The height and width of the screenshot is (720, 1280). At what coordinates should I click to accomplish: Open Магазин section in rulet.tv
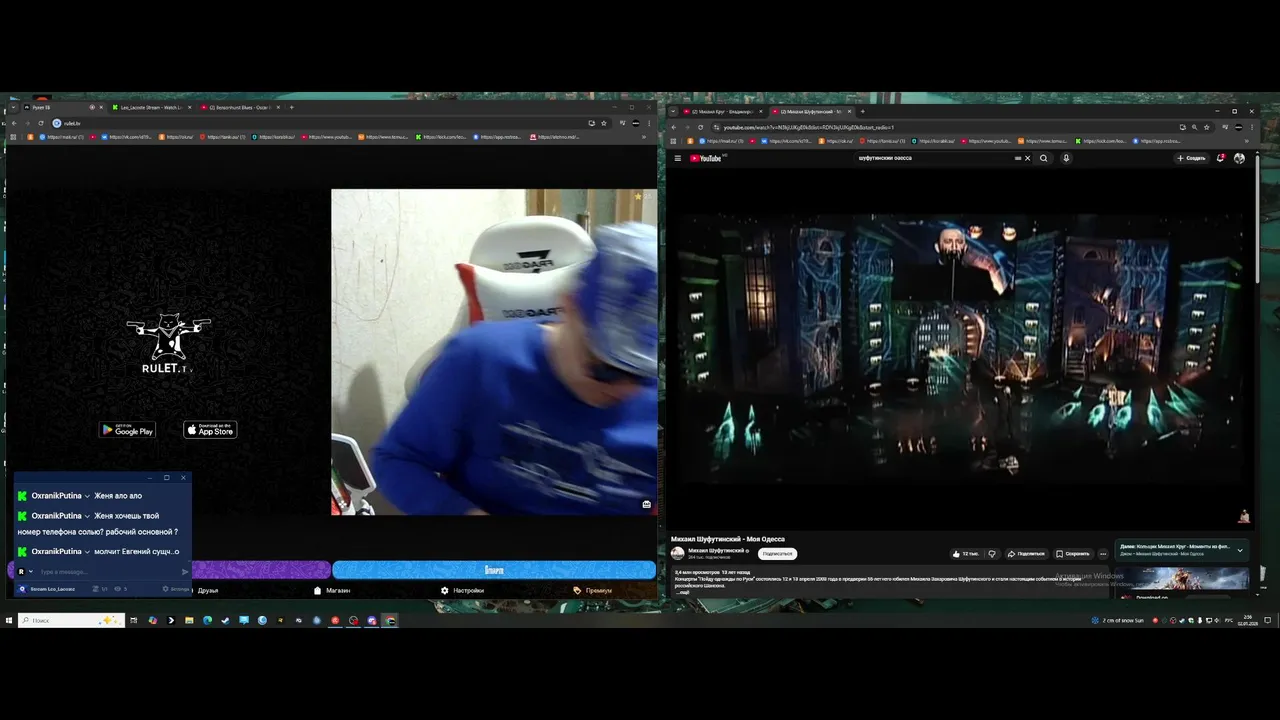point(332,591)
